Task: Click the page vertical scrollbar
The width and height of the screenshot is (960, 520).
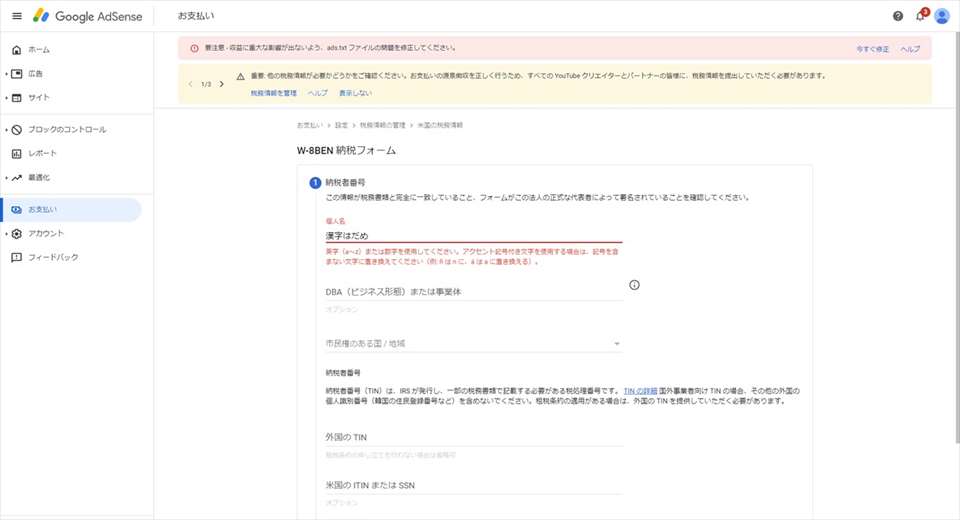Action: [x=957, y=239]
